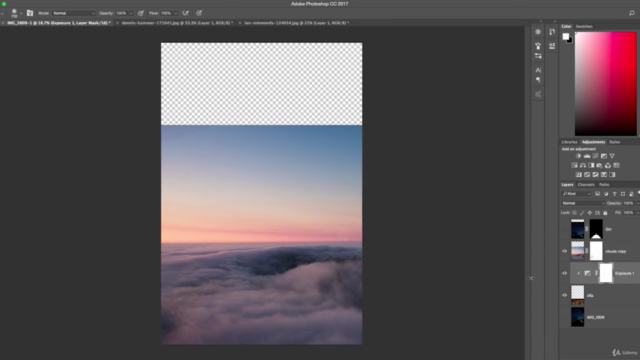Lock layer position

tap(590, 213)
